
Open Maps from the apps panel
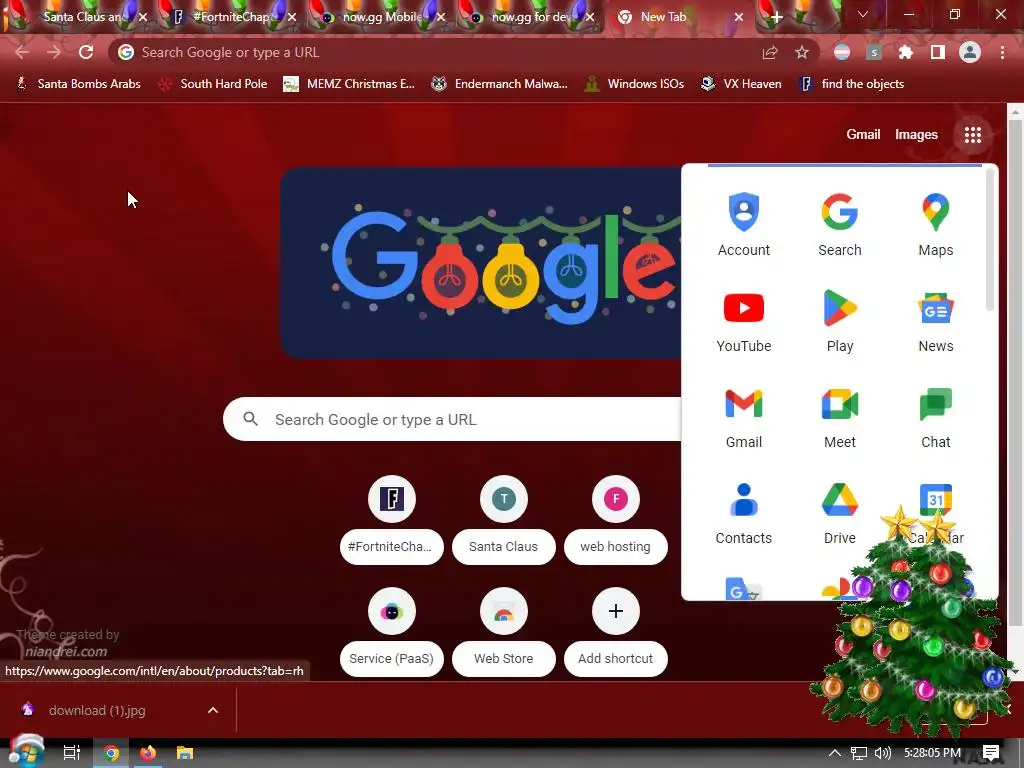[x=935, y=224]
